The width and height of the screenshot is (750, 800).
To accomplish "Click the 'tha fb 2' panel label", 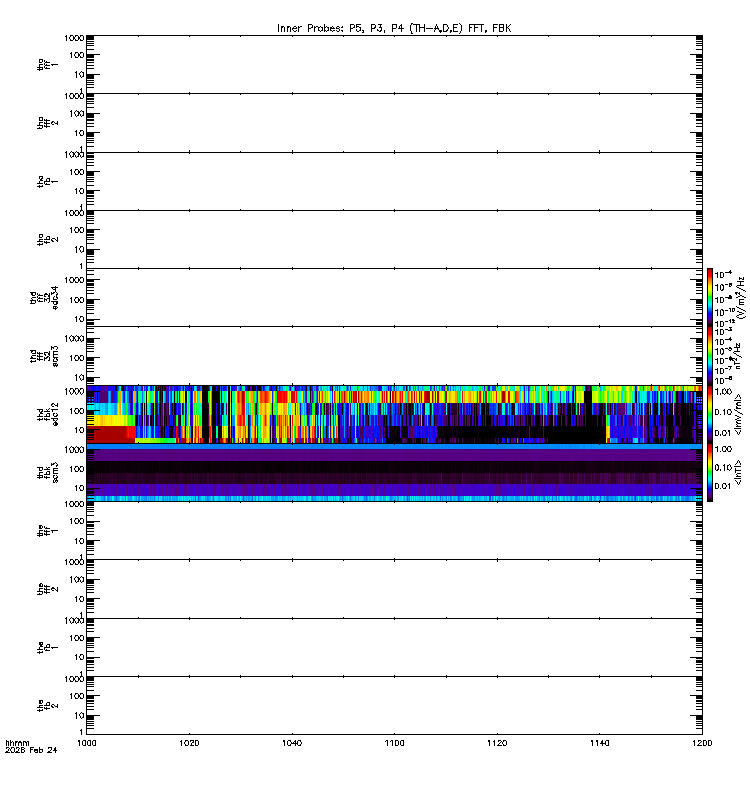I will pos(47,239).
